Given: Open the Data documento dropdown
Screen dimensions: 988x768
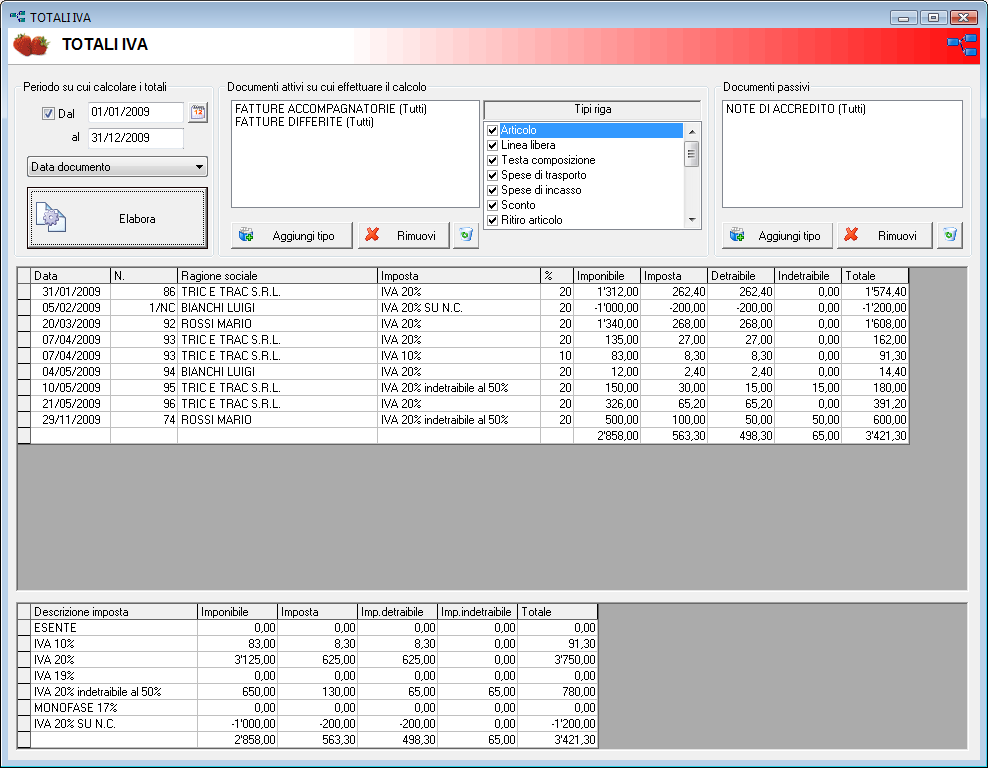Looking at the screenshot, I should (117, 167).
